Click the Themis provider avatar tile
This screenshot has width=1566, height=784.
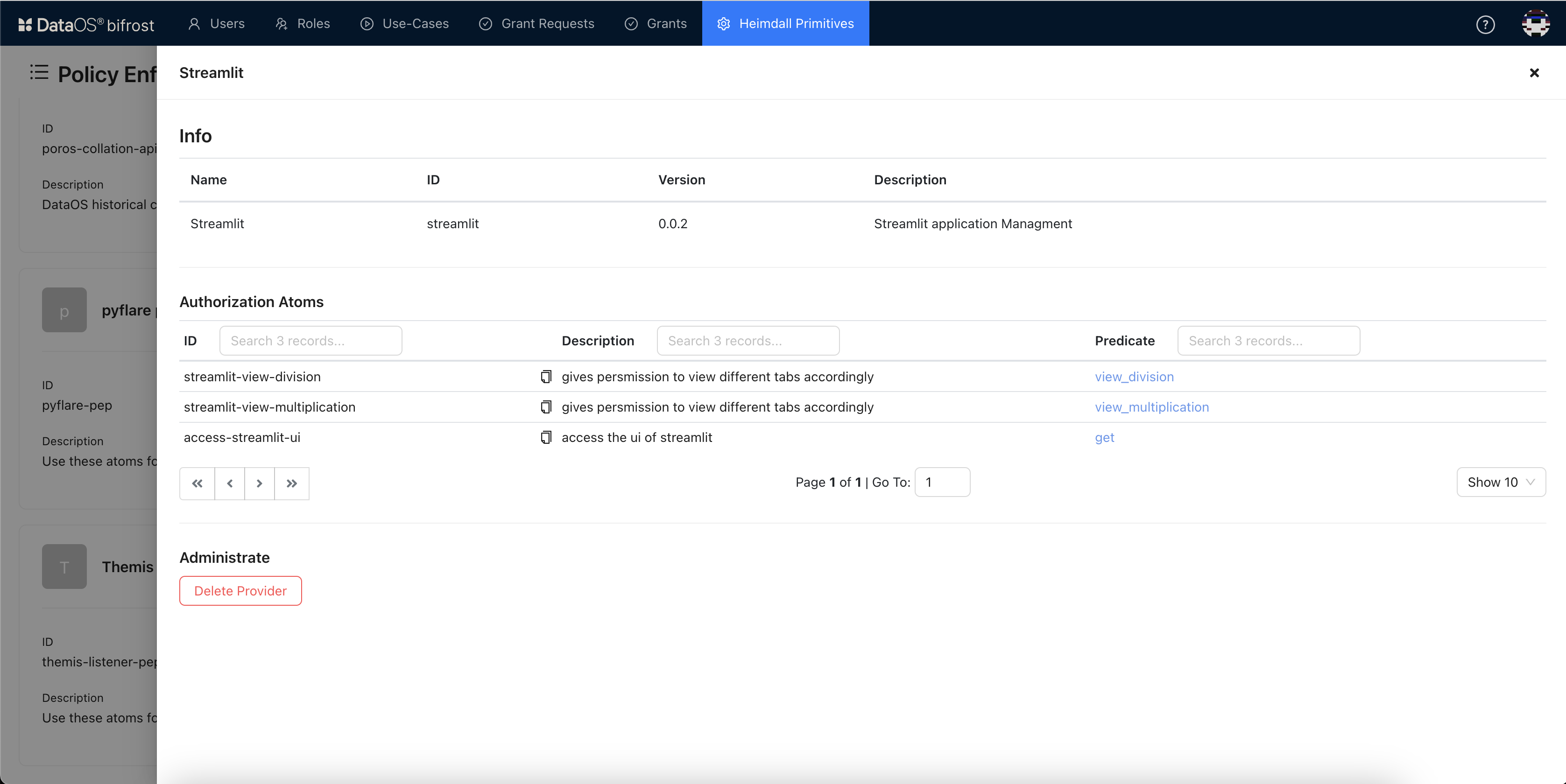click(x=64, y=567)
